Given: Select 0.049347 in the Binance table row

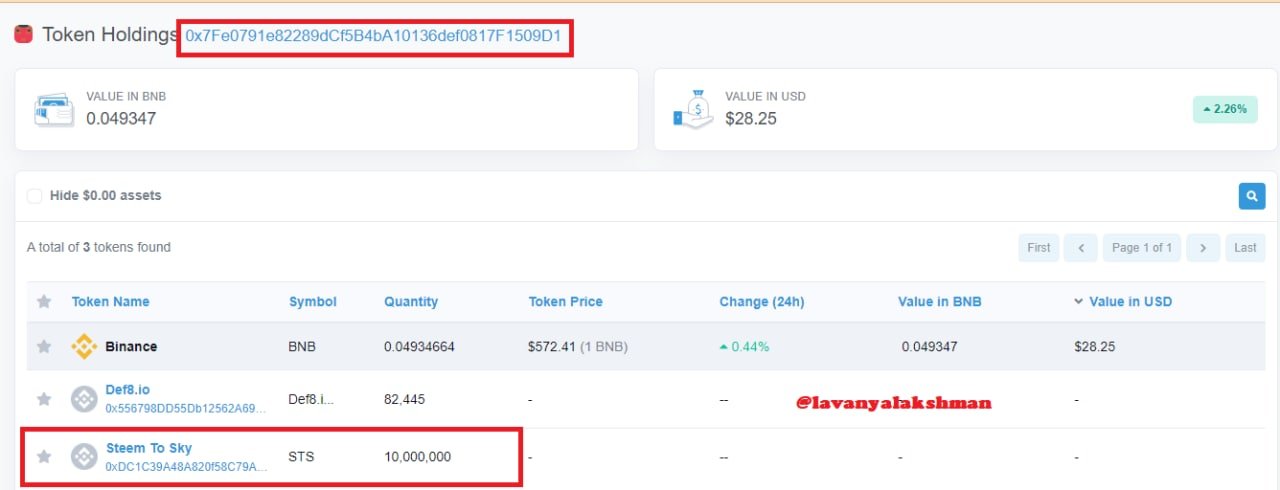Looking at the screenshot, I should pos(929,347).
